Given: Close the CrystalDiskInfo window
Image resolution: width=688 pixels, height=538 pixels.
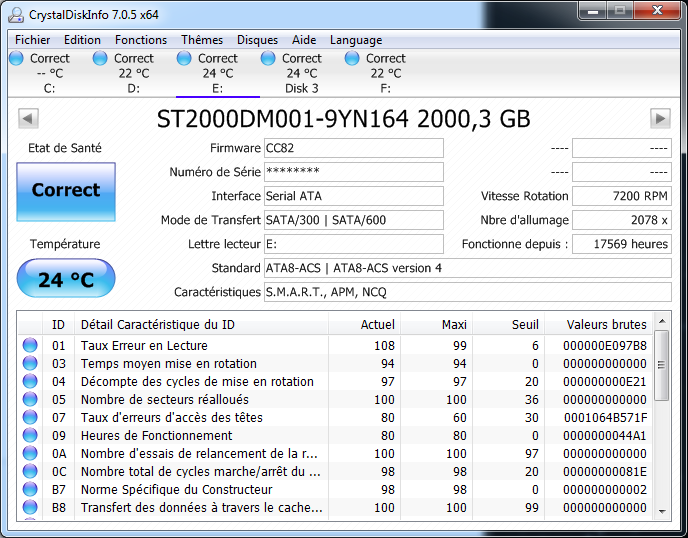Looking at the screenshot, I should (657, 11).
